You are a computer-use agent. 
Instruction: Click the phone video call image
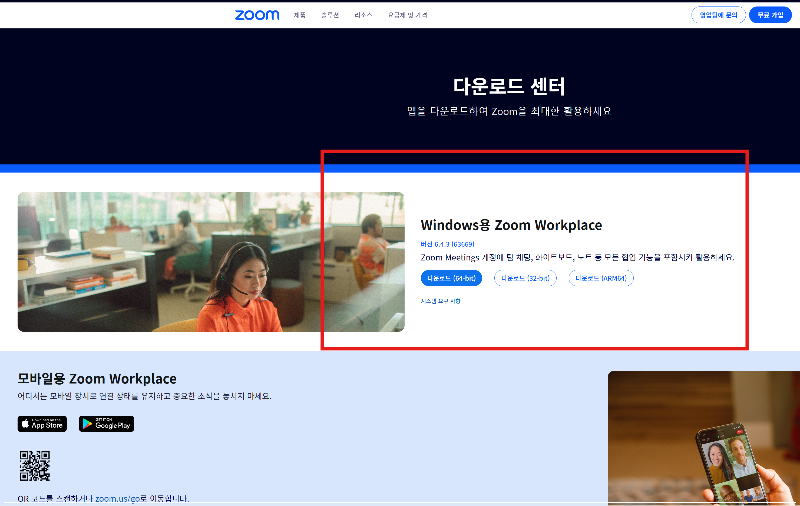pos(704,438)
